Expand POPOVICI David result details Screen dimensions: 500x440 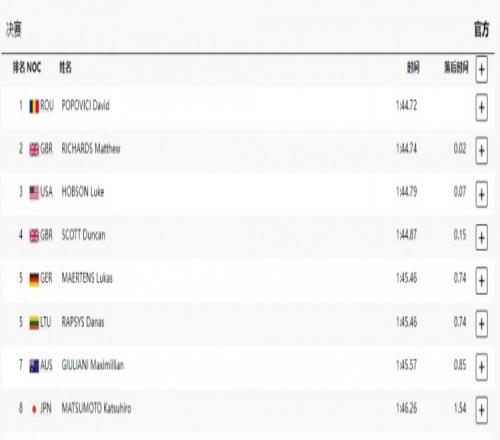[482, 107]
